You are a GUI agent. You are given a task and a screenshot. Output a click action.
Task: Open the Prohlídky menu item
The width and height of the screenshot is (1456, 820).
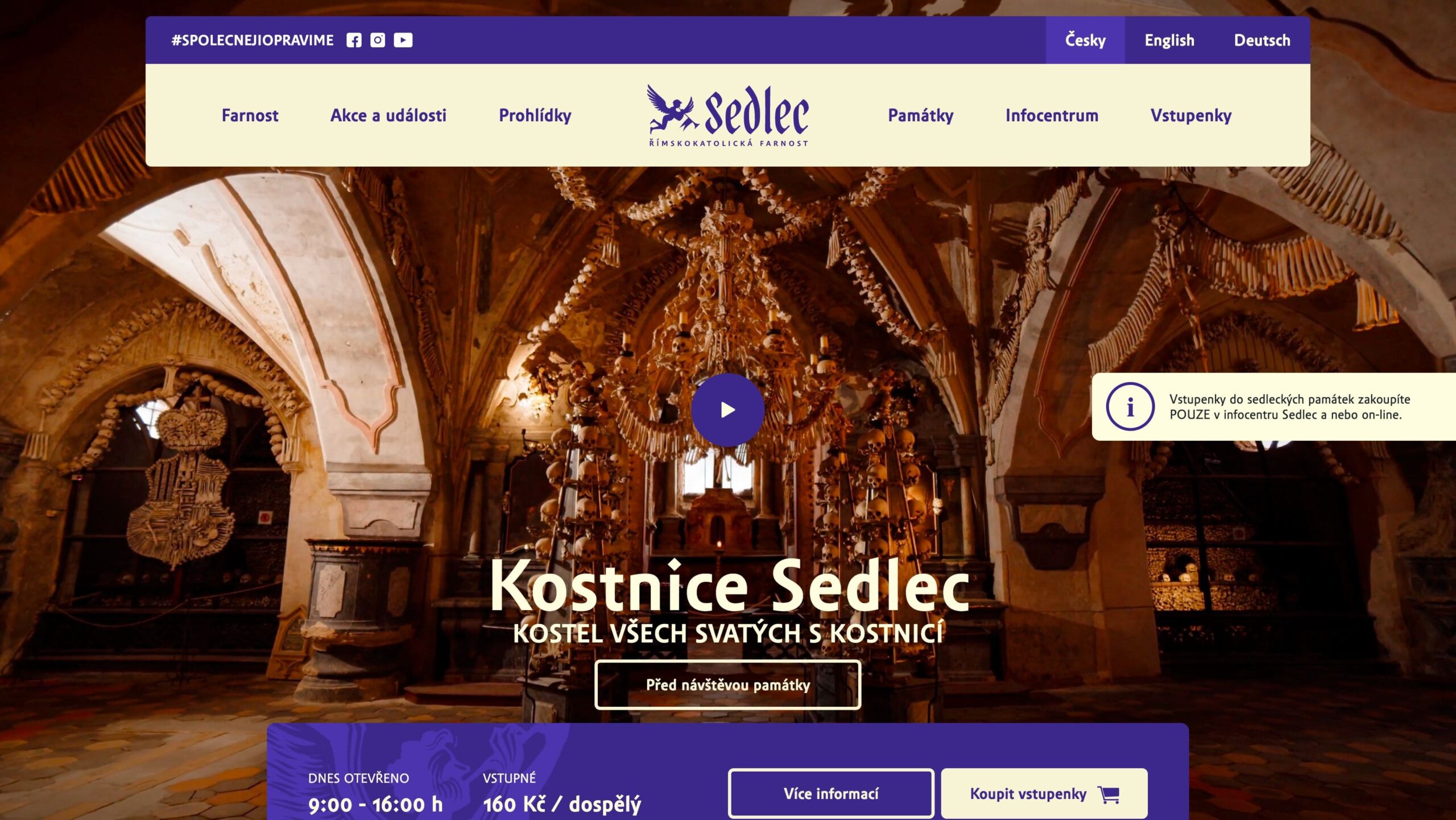coord(535,115)
